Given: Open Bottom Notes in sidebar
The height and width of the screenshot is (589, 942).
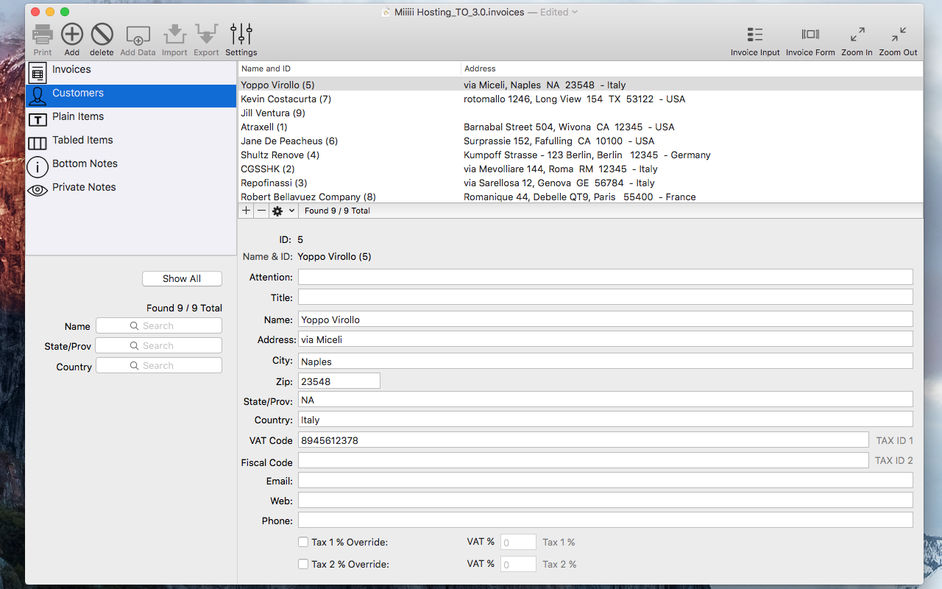Looking at the screenshot, I should (131, 165).
